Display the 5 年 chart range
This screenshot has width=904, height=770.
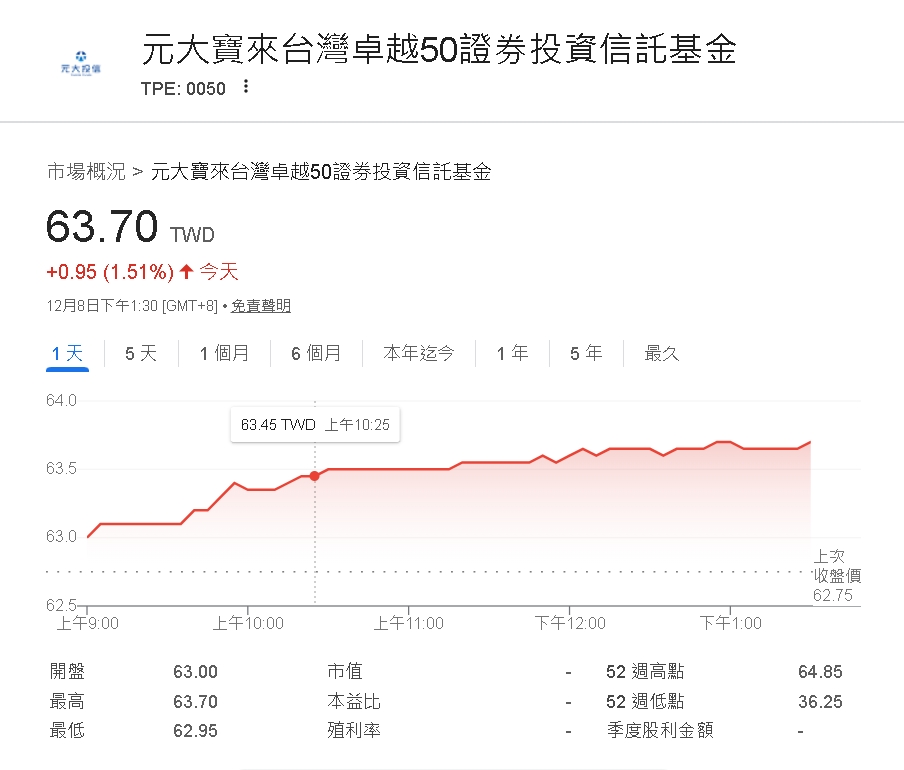(x=586, y=353)
